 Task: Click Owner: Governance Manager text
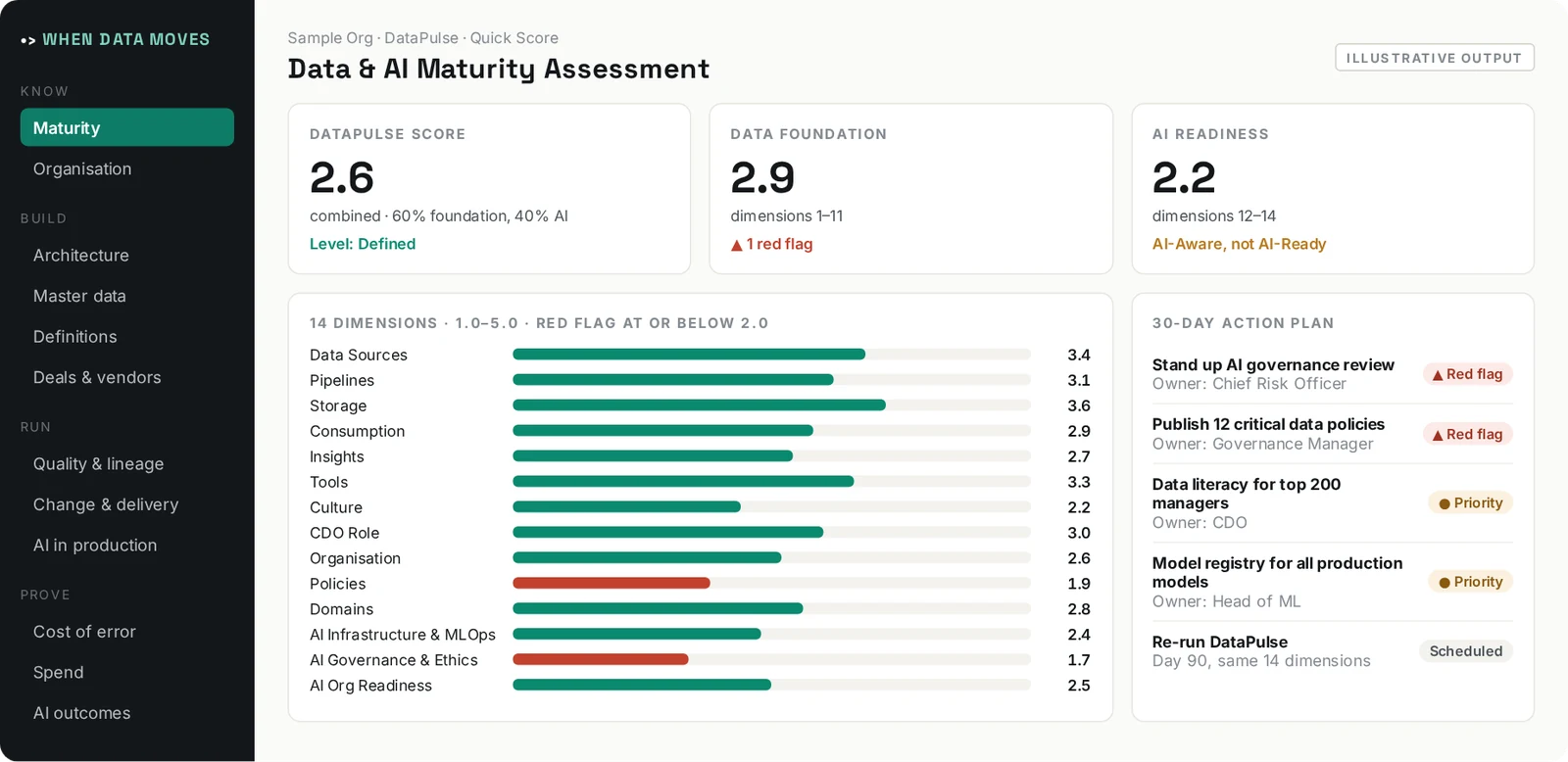tap(1263, 444)
